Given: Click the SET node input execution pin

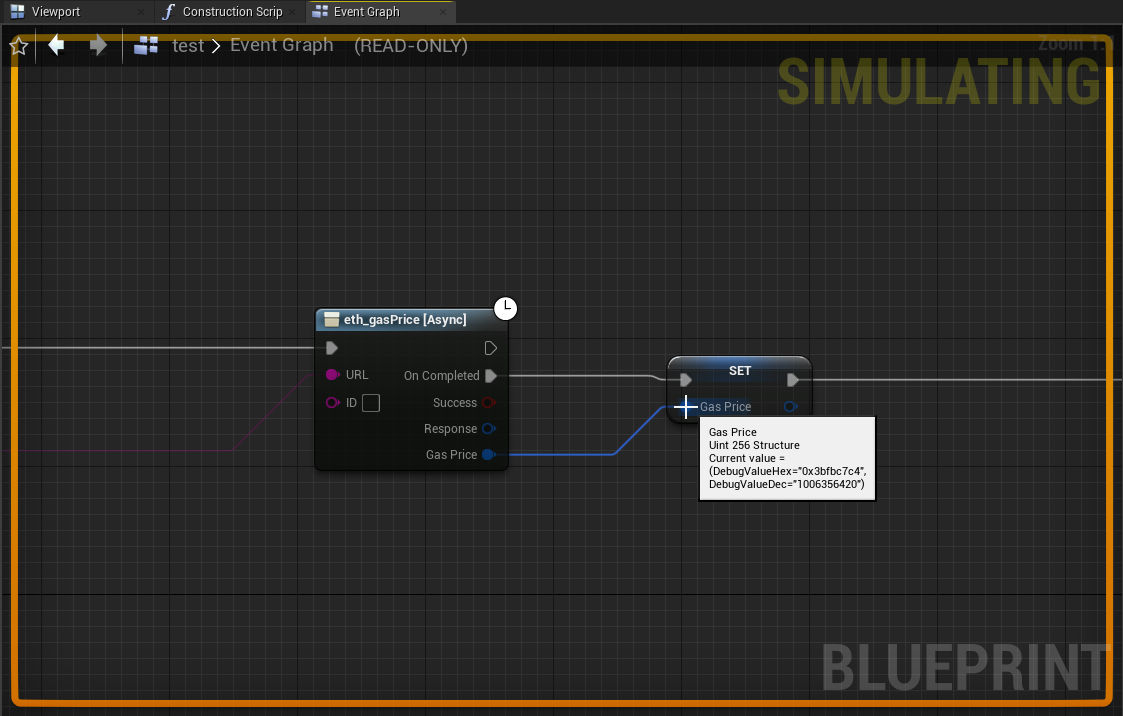Looking at the screenshot, I should point(685,380).
